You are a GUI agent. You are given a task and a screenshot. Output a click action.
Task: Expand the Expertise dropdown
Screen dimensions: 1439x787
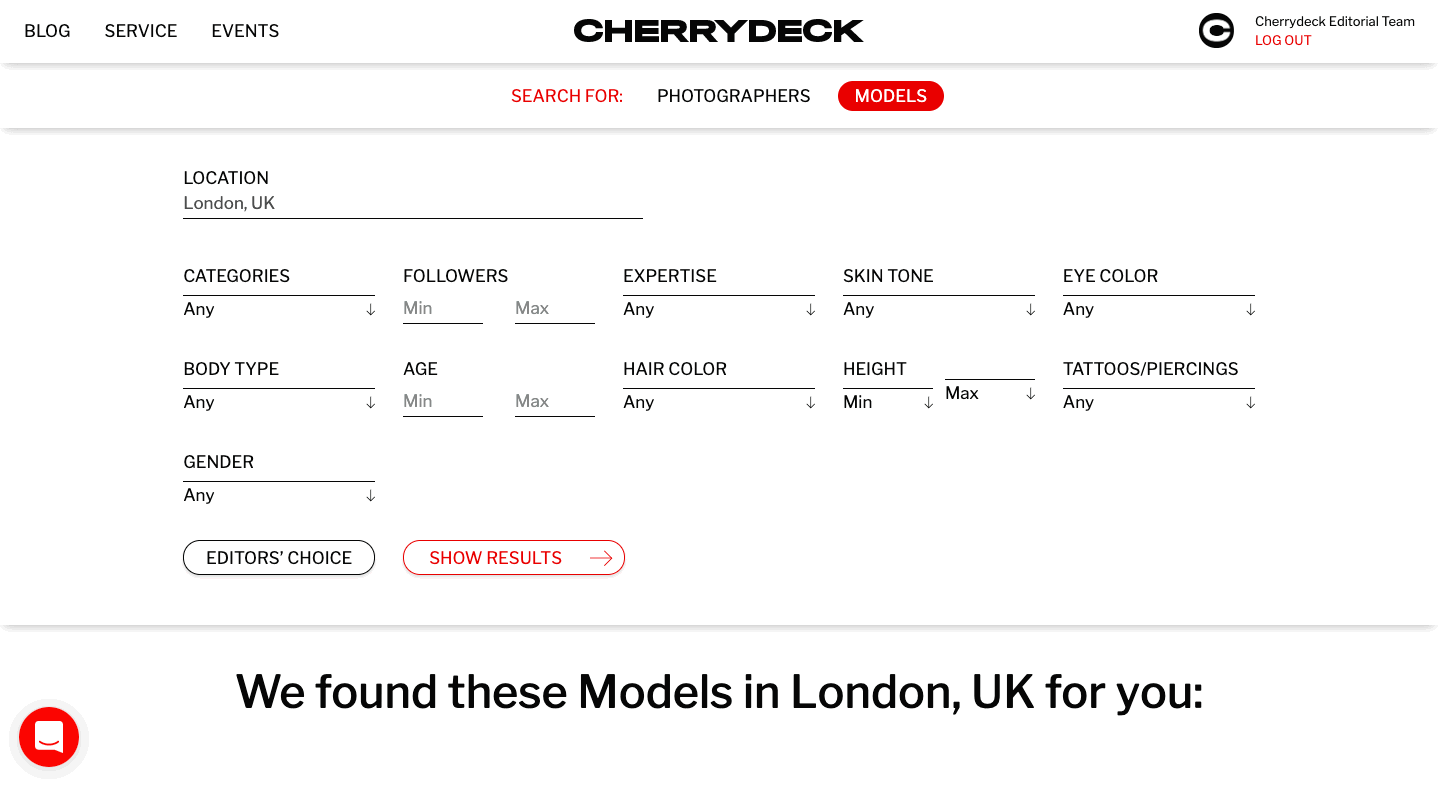[x=718, y=309]
